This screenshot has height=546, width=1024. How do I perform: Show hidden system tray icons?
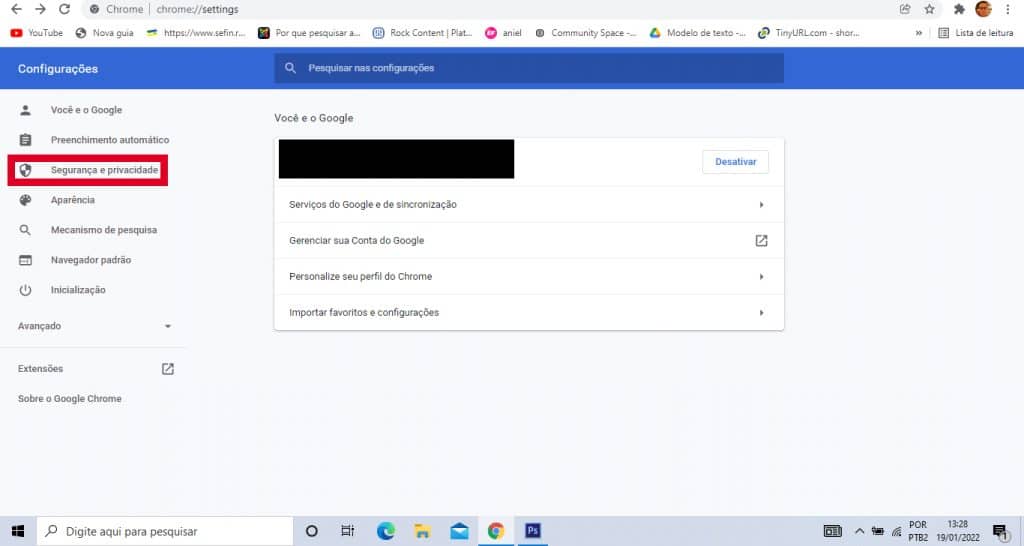pyautogui.click(x=859, y=531)
